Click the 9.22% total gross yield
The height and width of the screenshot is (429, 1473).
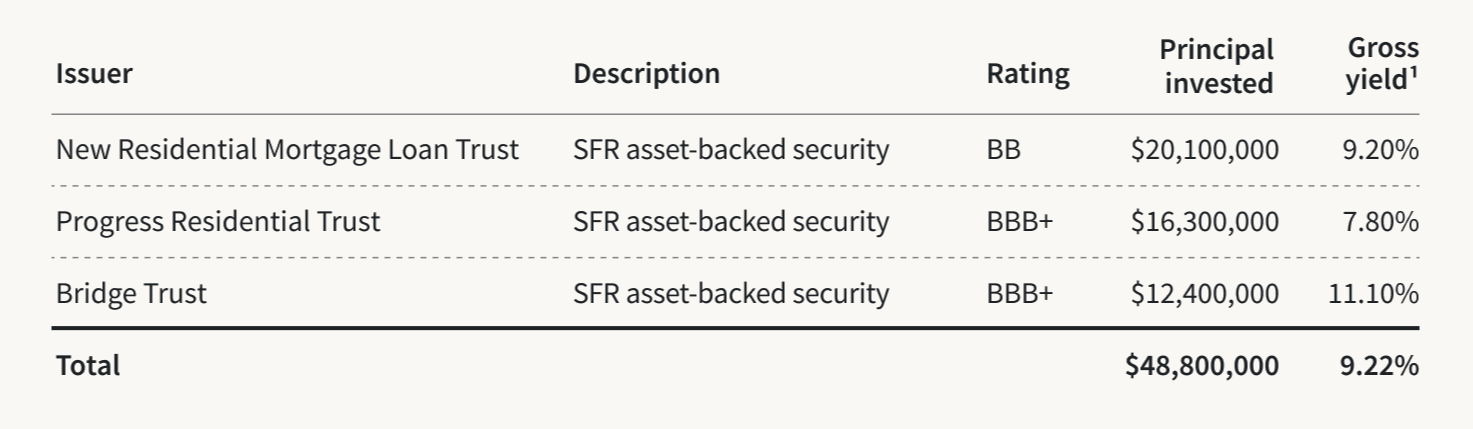coord(1379,366)
